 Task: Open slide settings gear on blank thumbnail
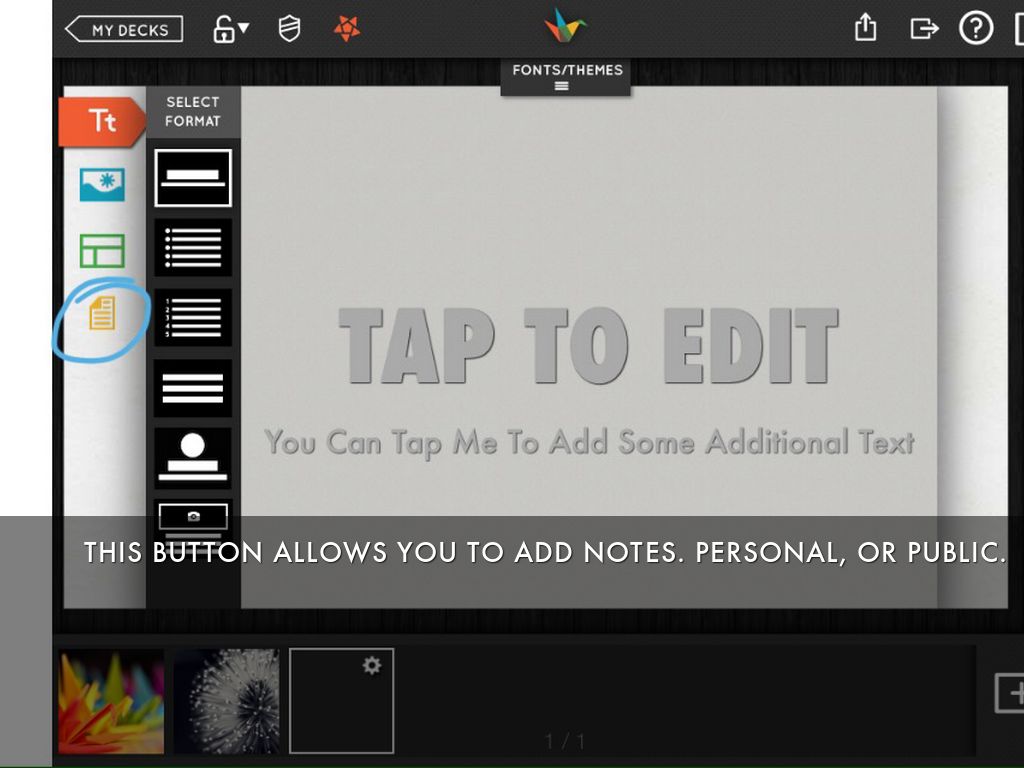pyautogui.click(x=372, y=665)
